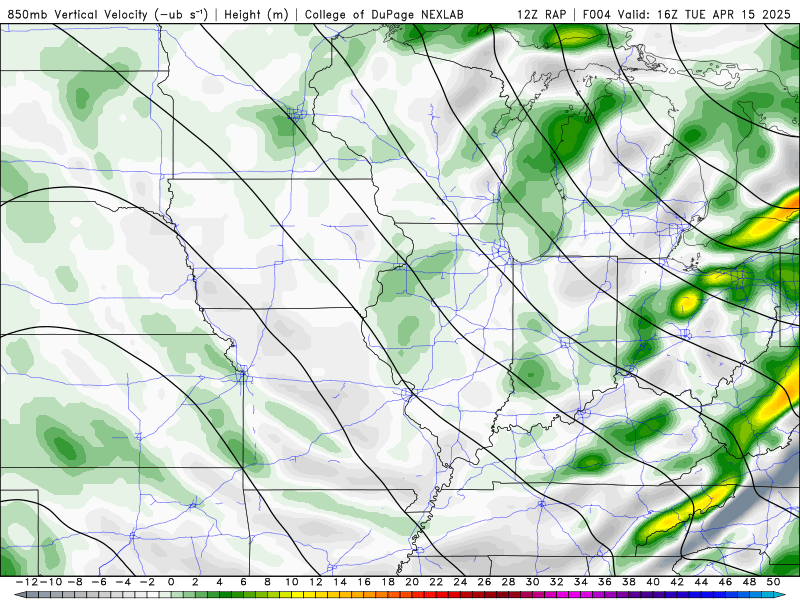
Task: Click the 2 value on the color scale
Action: (x=195, y=582)
